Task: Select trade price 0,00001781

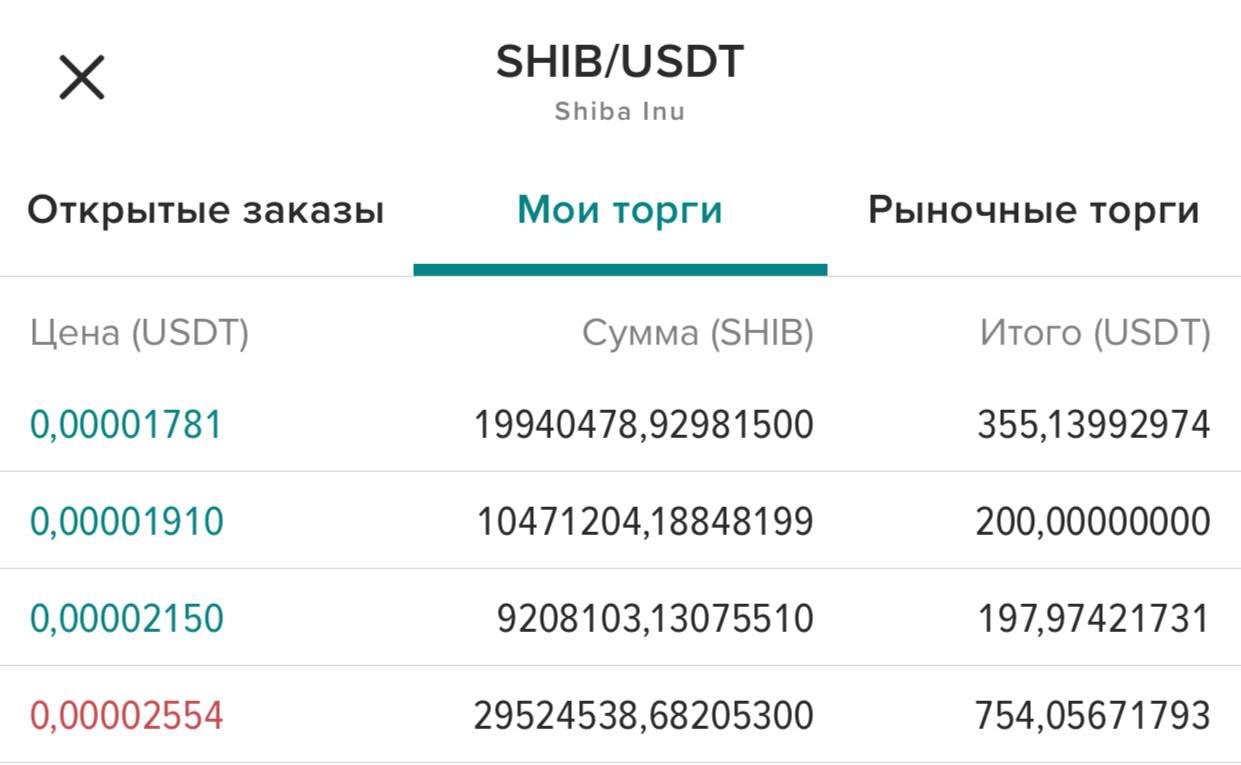Action: [x=126, y=425]
